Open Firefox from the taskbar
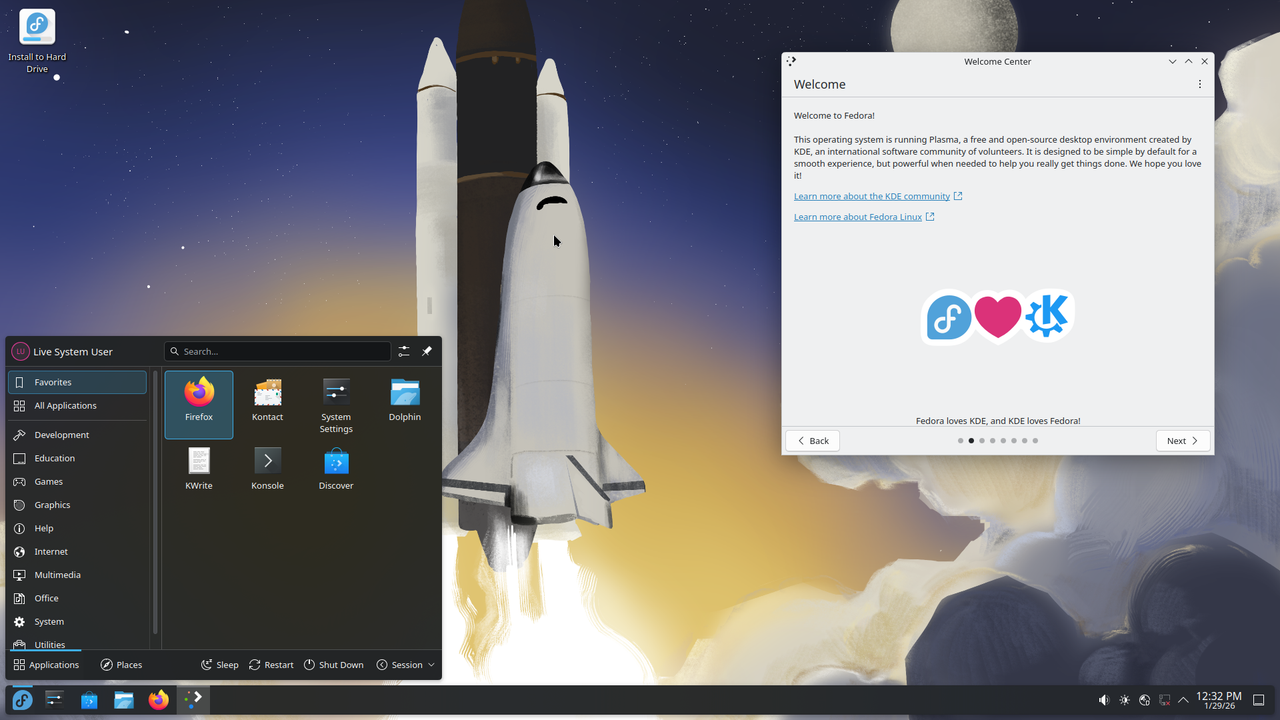 pos(158,700)
